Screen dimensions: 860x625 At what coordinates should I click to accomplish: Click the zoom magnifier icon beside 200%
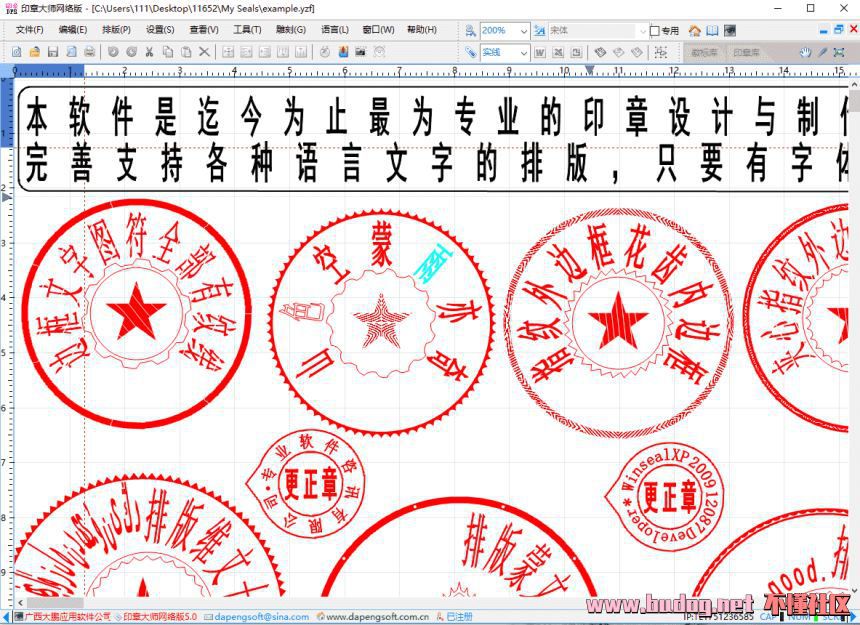point(470,31)
